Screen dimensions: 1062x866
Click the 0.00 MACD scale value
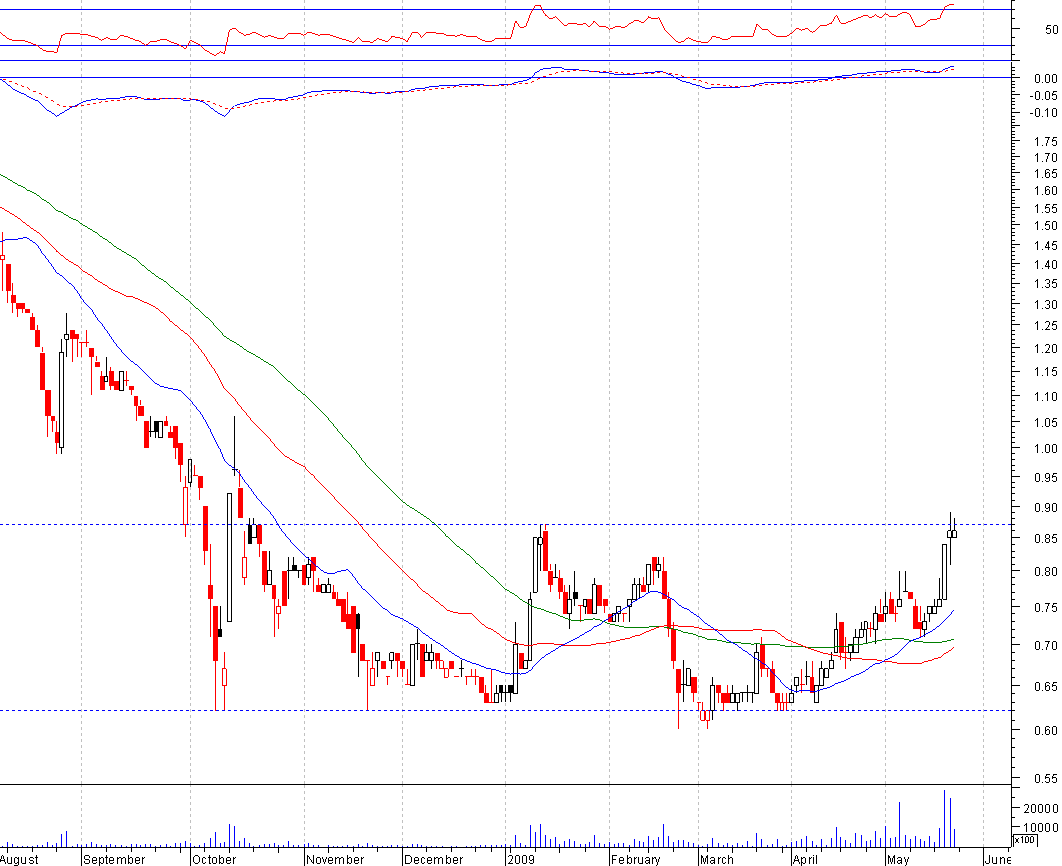1046,79
